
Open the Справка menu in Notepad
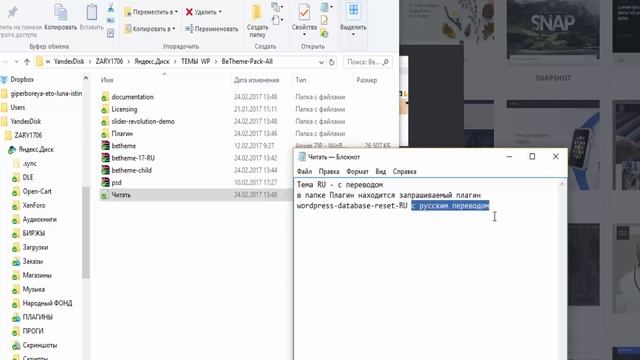[404, 171]
